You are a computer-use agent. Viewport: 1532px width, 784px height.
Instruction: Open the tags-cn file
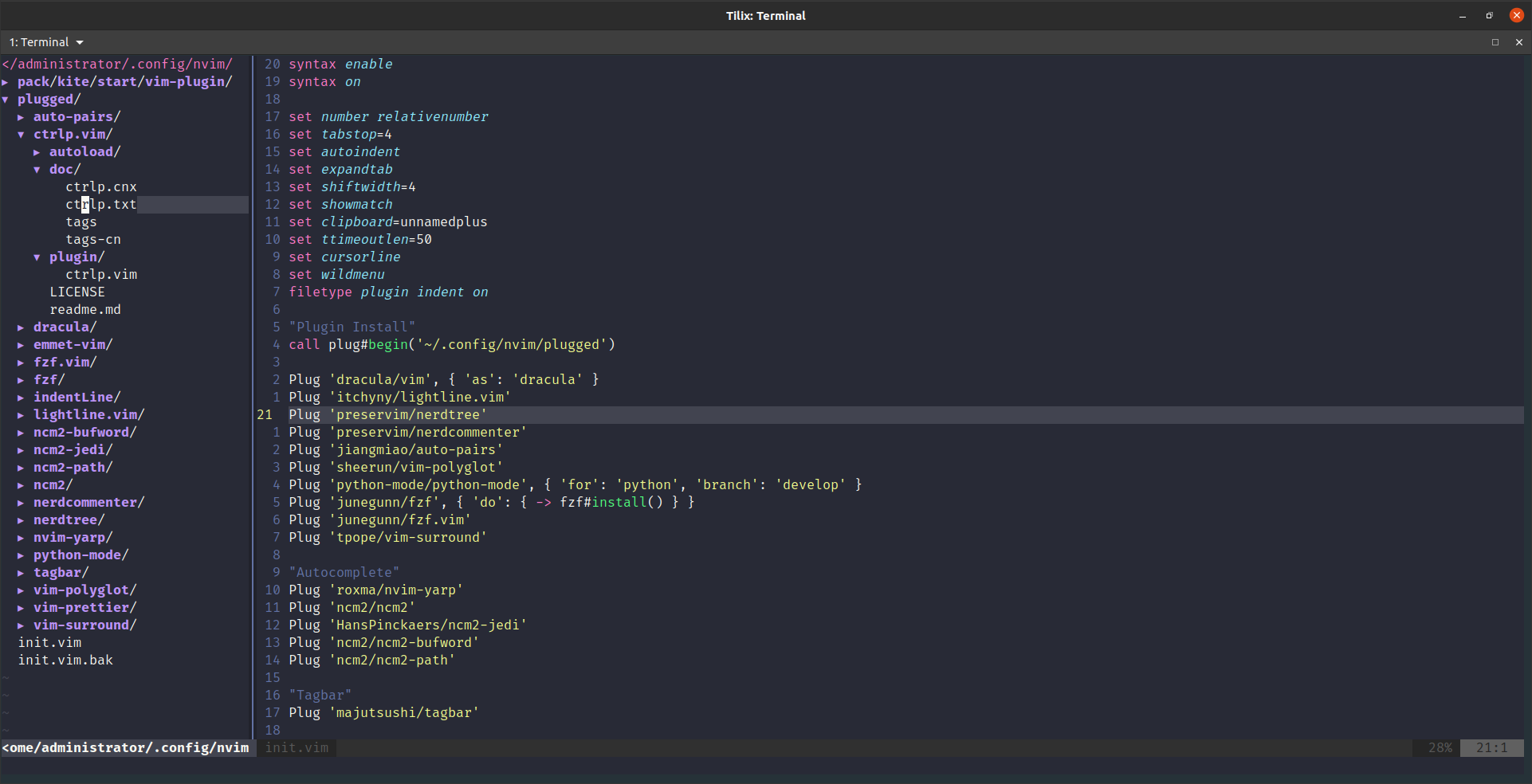(93, 240)
